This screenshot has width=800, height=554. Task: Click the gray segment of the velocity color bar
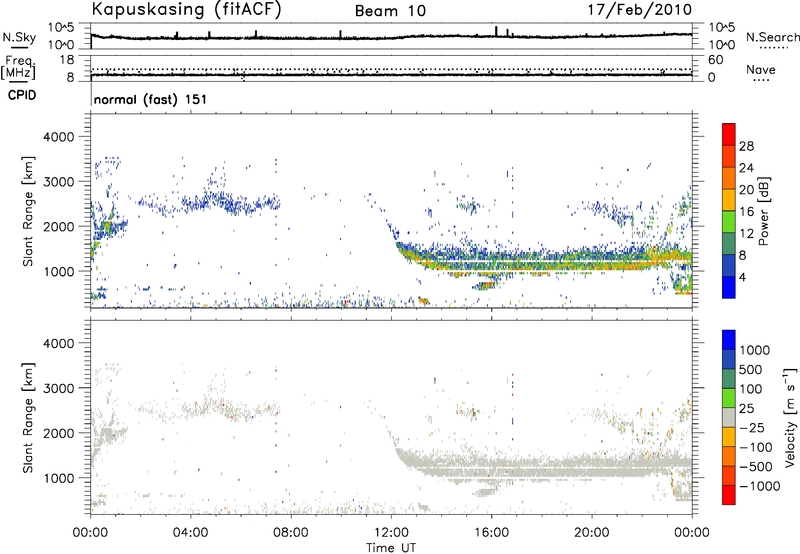[729, 418]
